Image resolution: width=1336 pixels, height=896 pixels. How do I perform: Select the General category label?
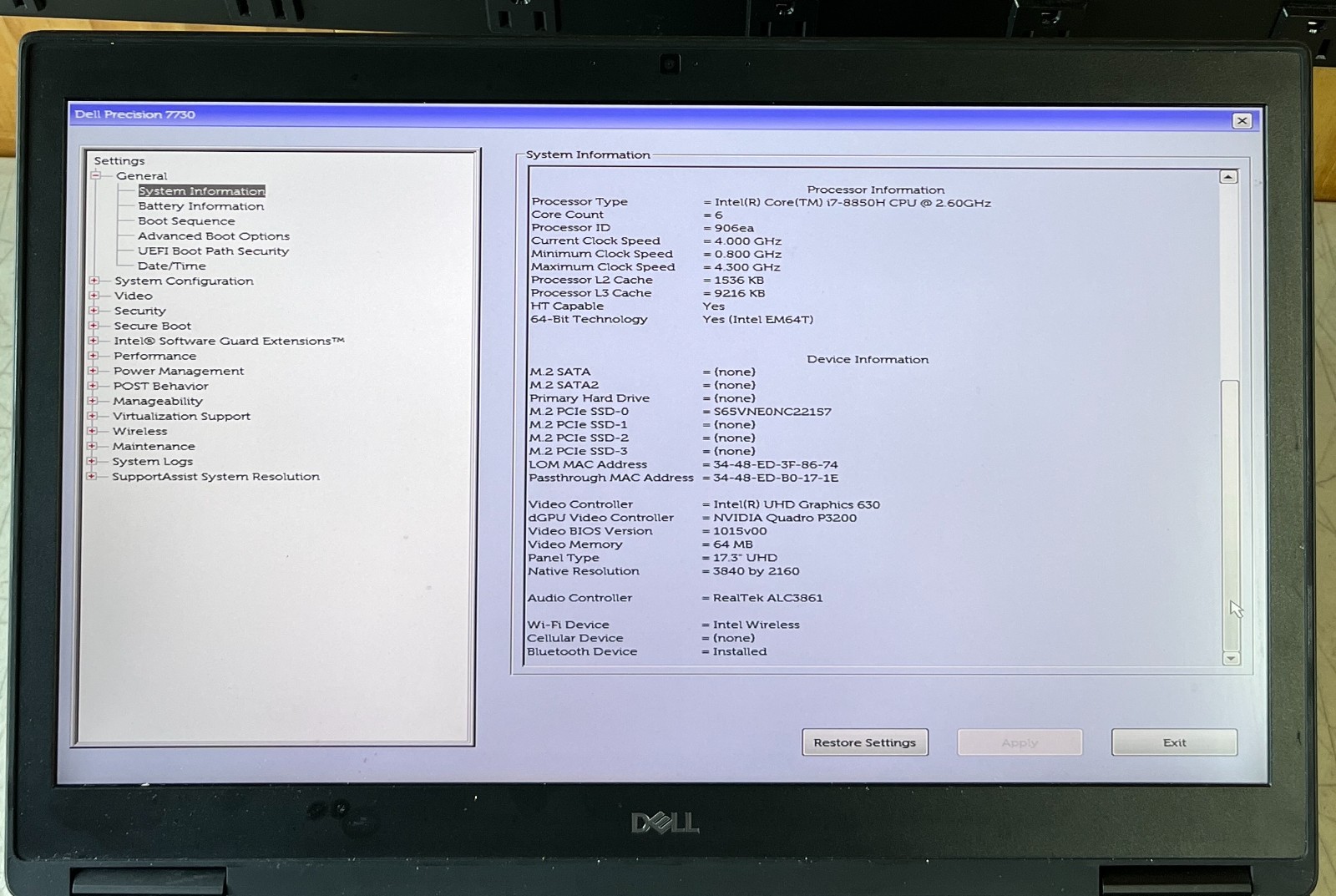tap(141, 176)
